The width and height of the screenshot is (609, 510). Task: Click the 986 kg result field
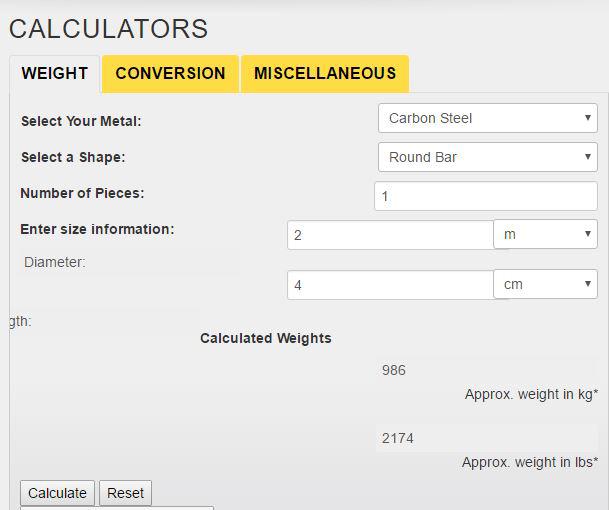click(485, 370)
